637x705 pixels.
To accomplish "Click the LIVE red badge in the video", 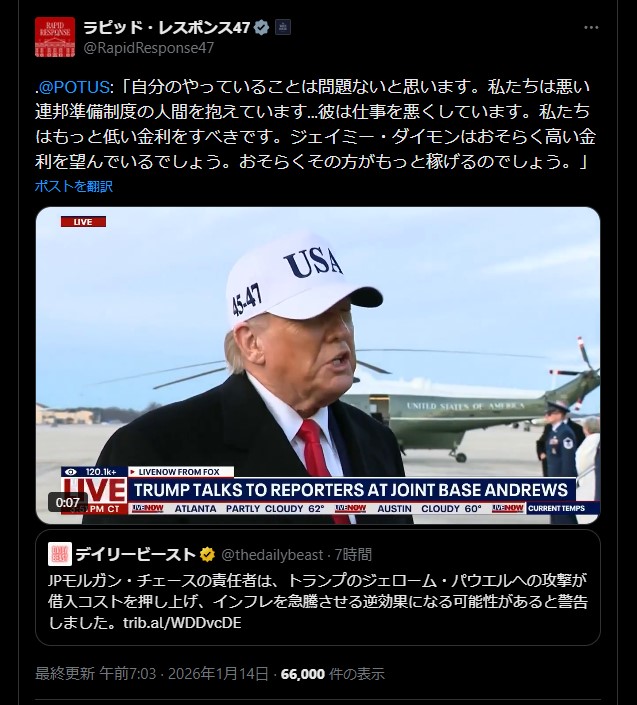I will click(x=83, y=222).
